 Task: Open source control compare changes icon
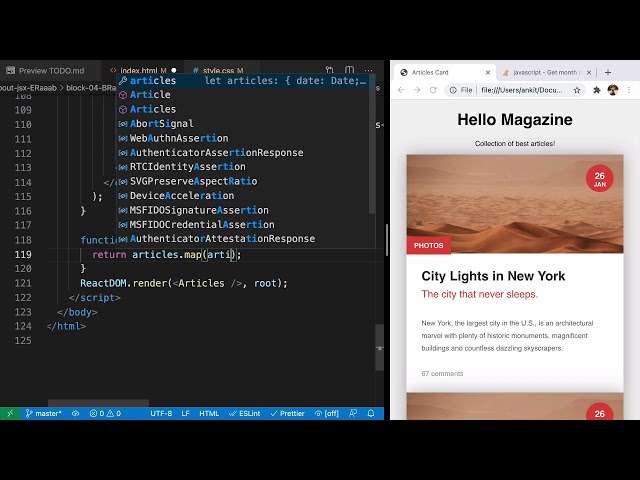[x=330, y=70]
